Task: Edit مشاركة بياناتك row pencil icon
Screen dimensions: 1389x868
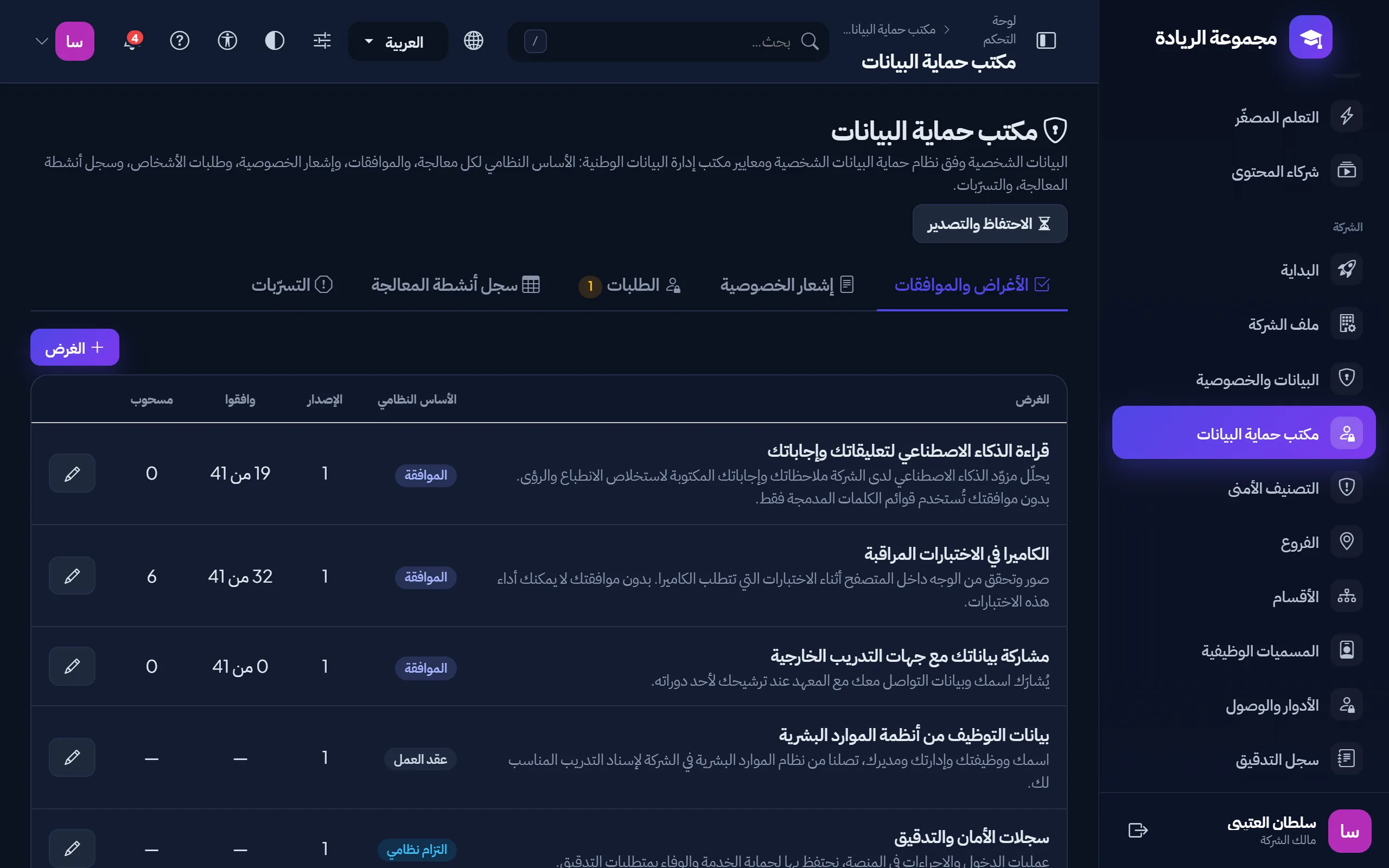Action: pyautogui.click(x=72, y=666)
